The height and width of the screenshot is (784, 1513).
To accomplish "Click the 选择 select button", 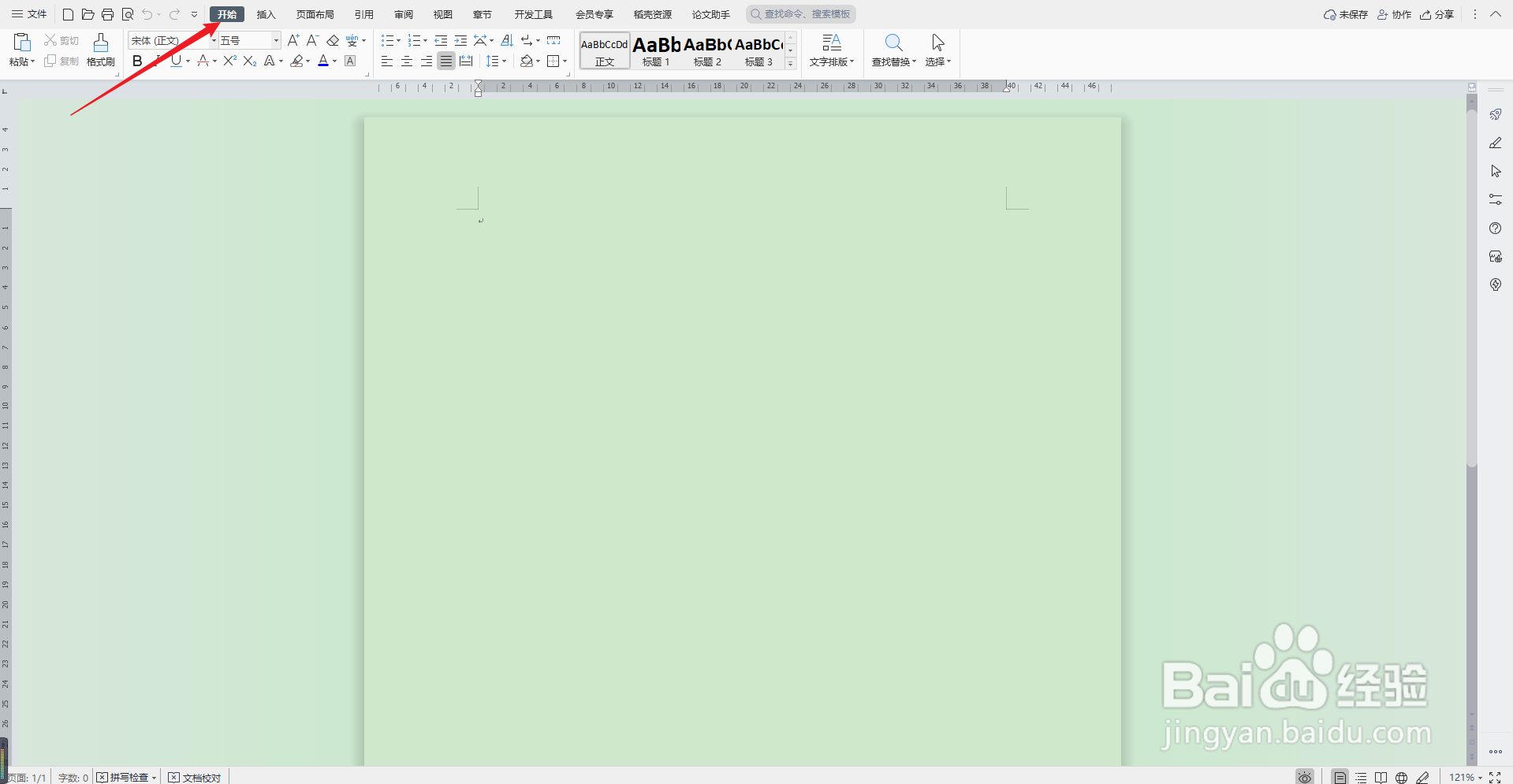I will (x=938, y=50).
